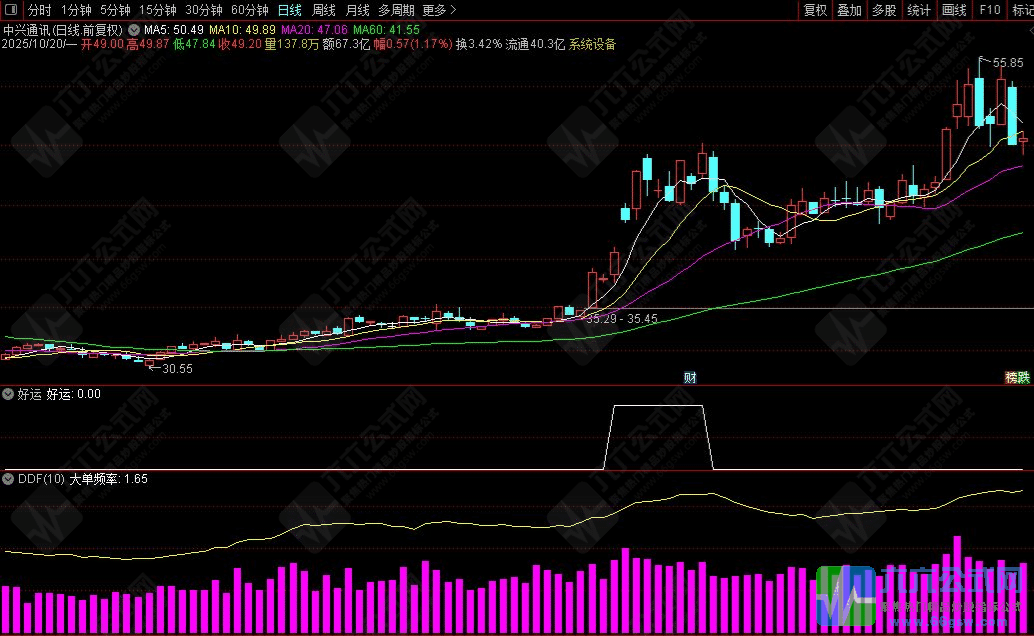Expand the 更多 periods menu
The height and width of the screenshot is (636, 1034).
point(439,10)
